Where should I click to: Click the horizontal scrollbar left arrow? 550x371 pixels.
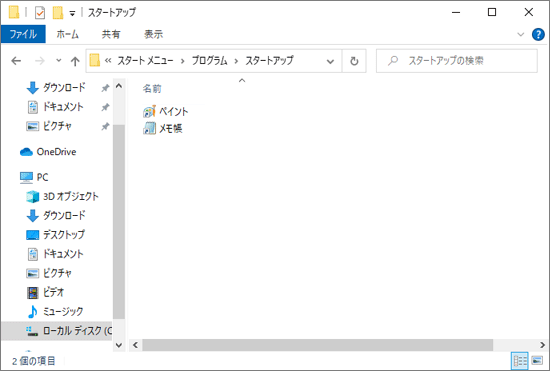pos(135,345)
